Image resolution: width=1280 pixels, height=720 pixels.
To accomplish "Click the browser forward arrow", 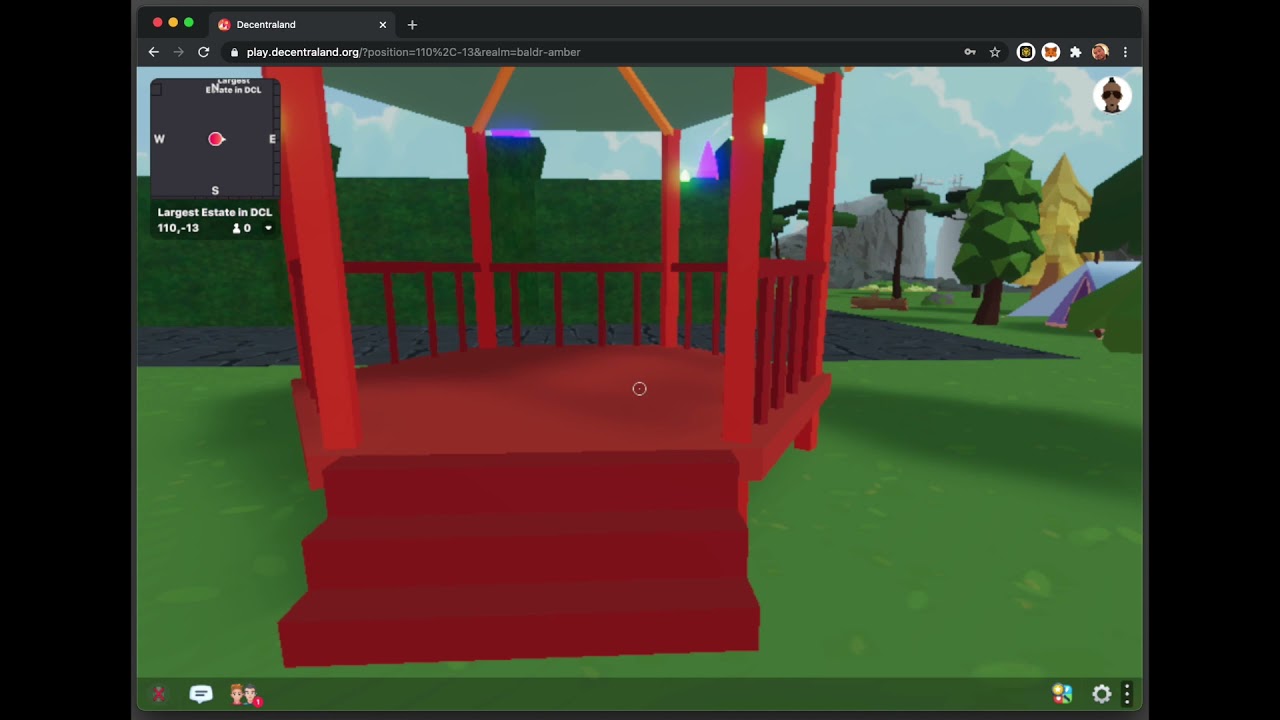I will [178, 52].
